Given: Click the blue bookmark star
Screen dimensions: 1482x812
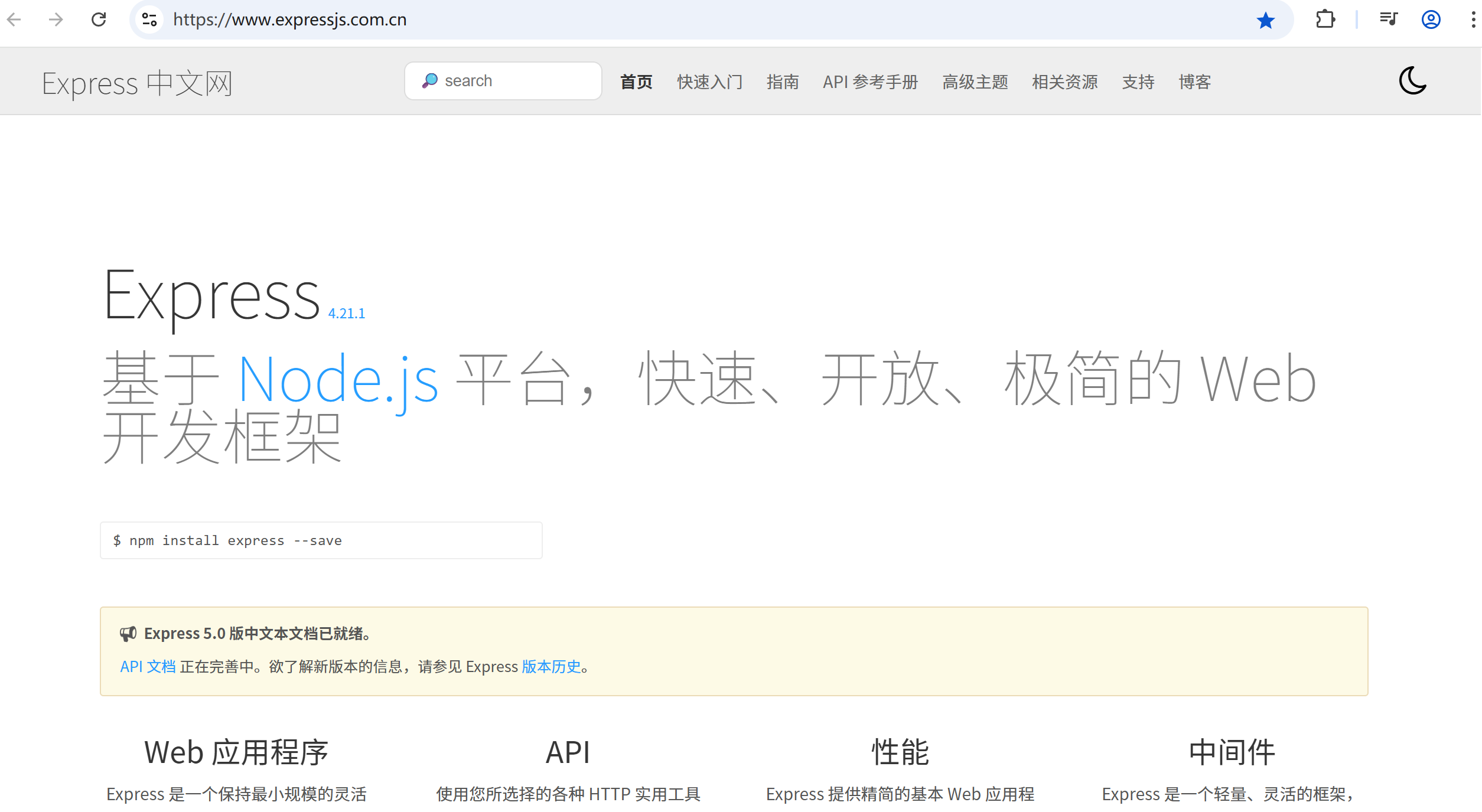Looking at the screenshot, I should [1265, 20].
